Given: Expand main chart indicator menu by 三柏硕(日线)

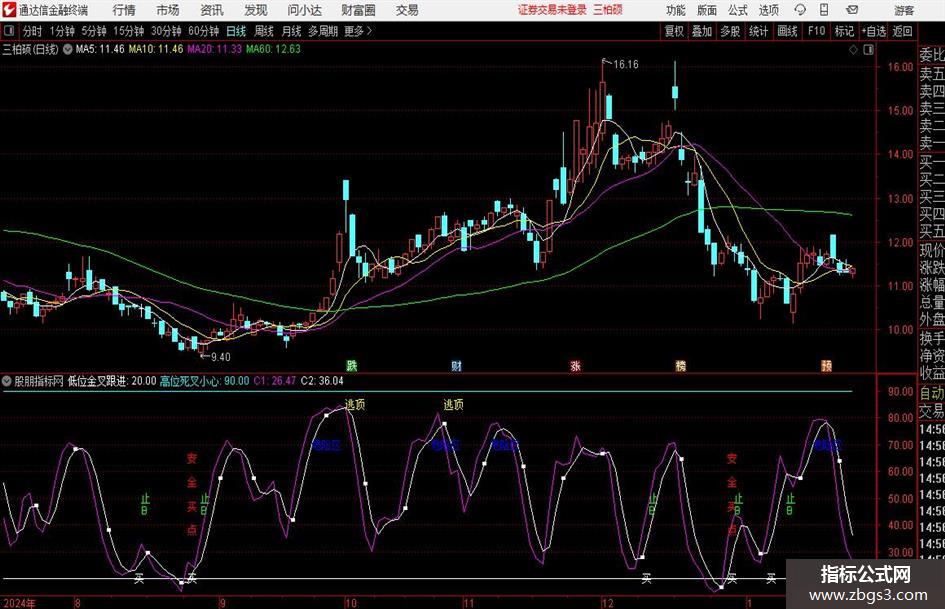Looking at the screenshot, I should 68,49.
